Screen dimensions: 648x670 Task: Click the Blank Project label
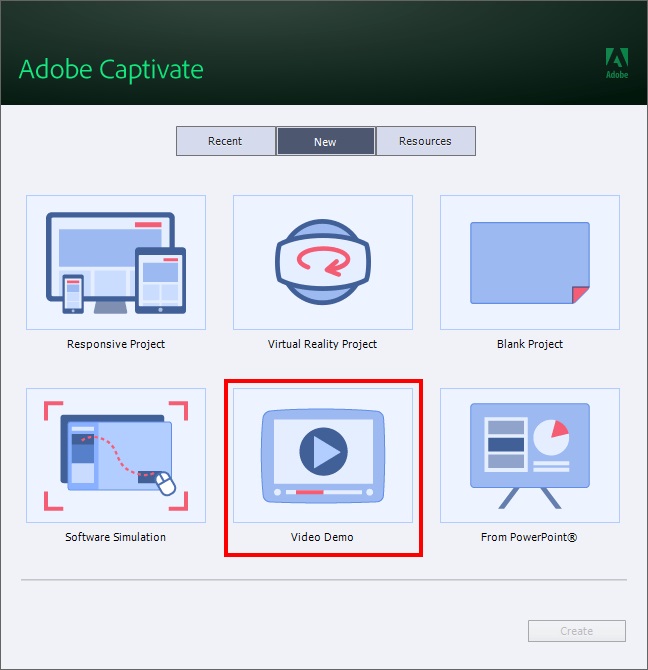[530, 344]
